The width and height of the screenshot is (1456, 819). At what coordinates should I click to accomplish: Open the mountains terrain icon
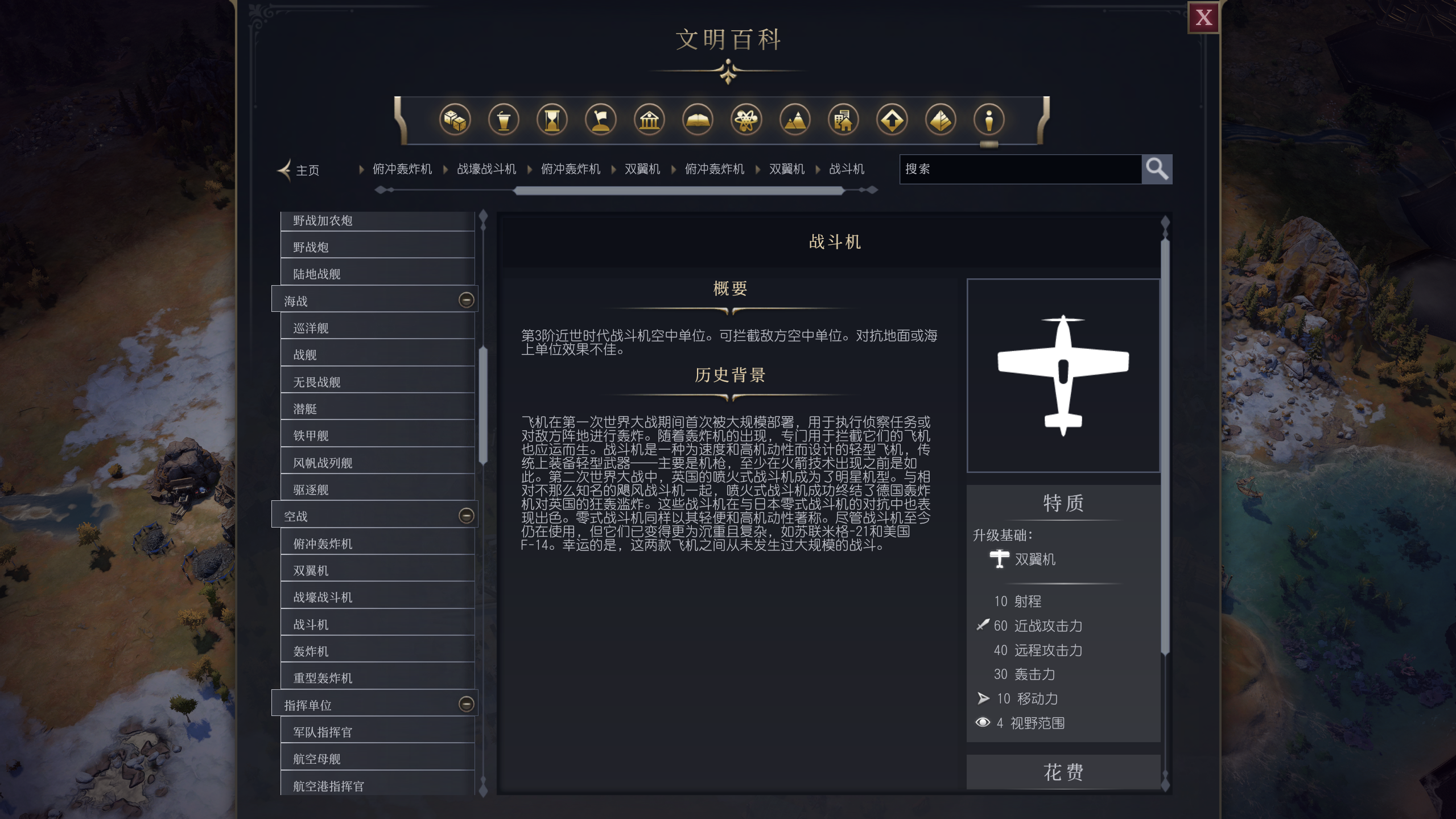tap(795, 120)
